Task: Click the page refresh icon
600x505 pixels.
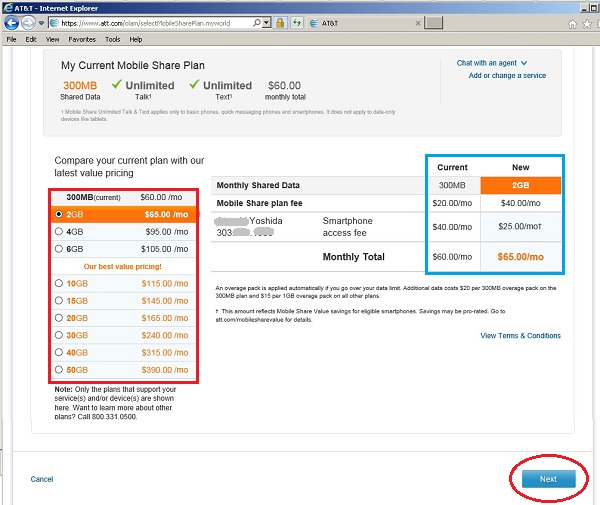Action: [297, 23]
